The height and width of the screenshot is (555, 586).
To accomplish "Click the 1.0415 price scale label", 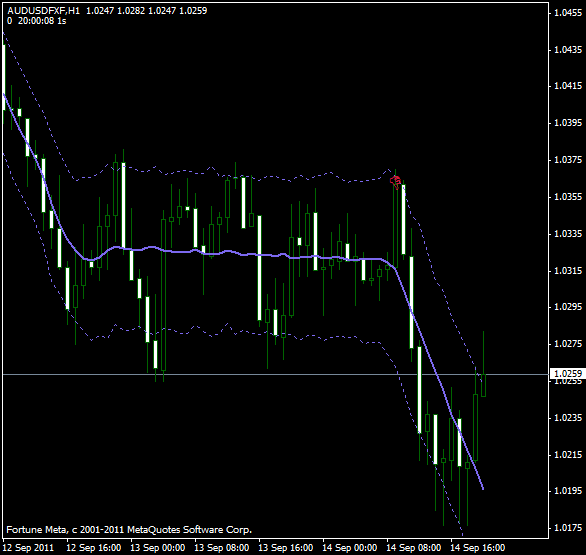I will pos(568,86).
